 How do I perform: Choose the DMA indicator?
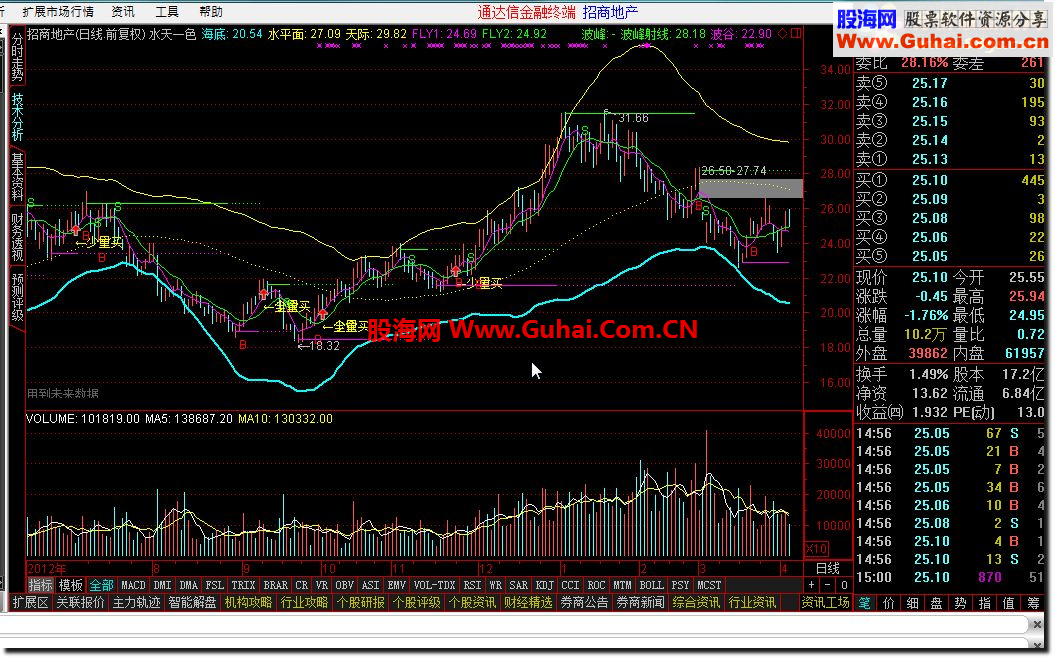[188, 585]
